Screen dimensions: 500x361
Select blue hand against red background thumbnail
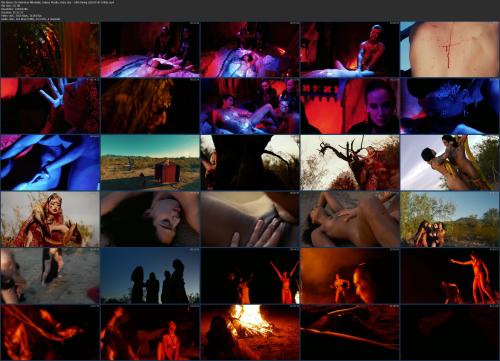pyautogui.click(x=50, y=106)
